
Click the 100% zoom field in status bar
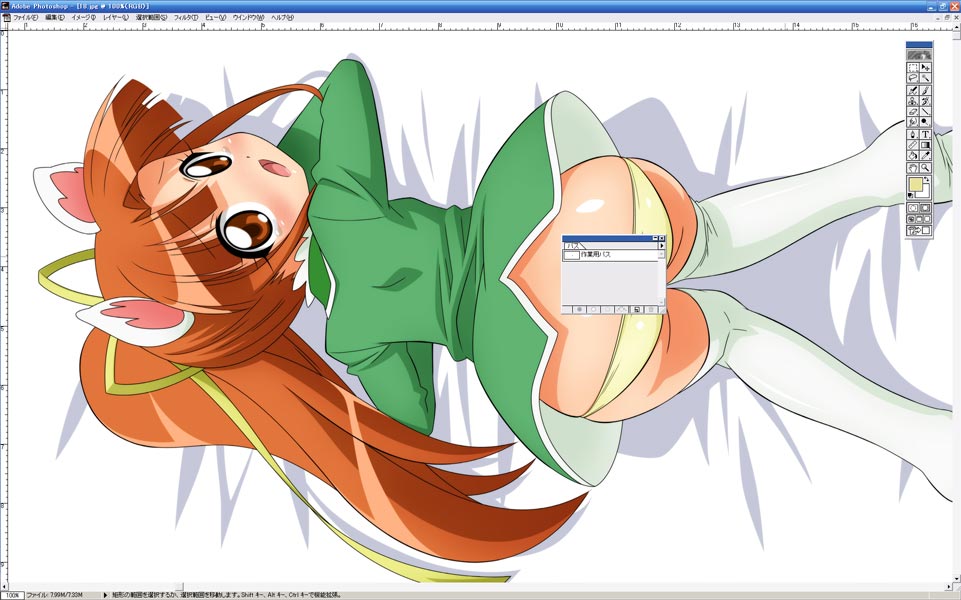[12, 594]
